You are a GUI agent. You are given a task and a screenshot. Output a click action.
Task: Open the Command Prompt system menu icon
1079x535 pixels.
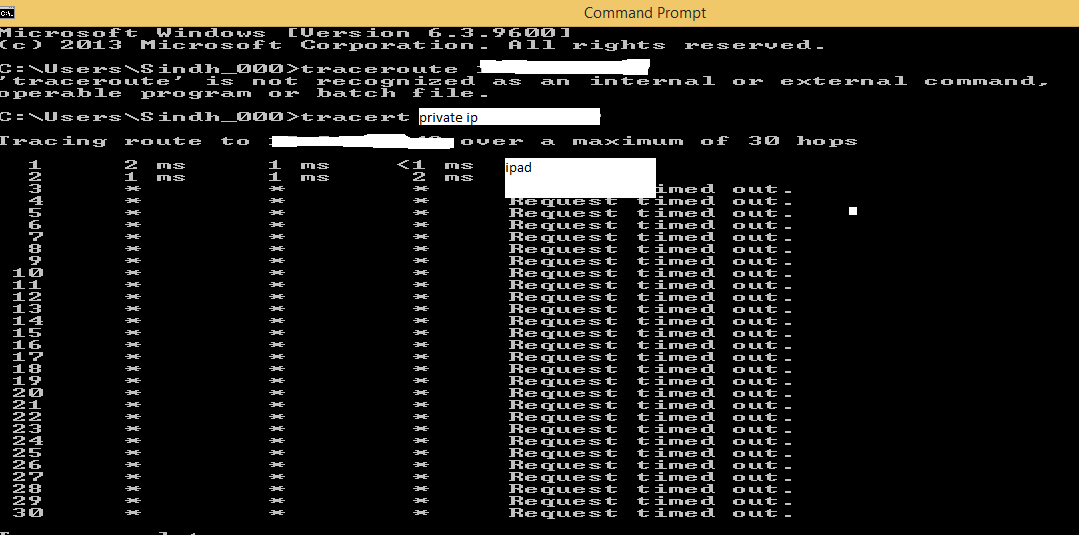[9, 12]
